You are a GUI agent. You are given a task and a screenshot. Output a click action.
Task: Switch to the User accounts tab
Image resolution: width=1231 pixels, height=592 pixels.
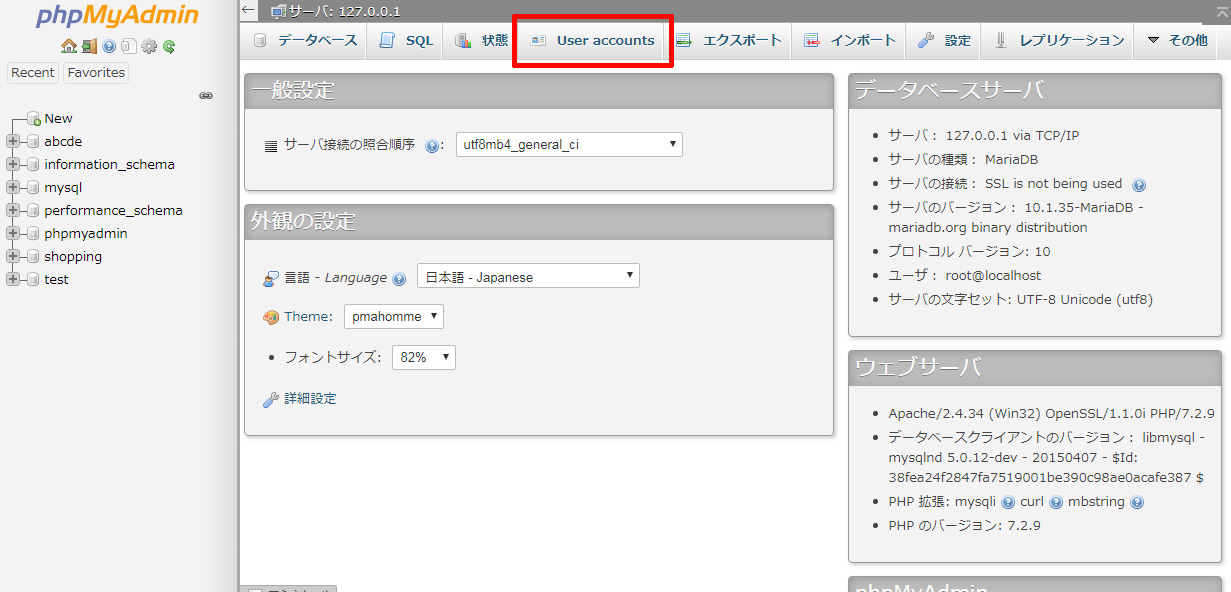click(x=592, y=41)
